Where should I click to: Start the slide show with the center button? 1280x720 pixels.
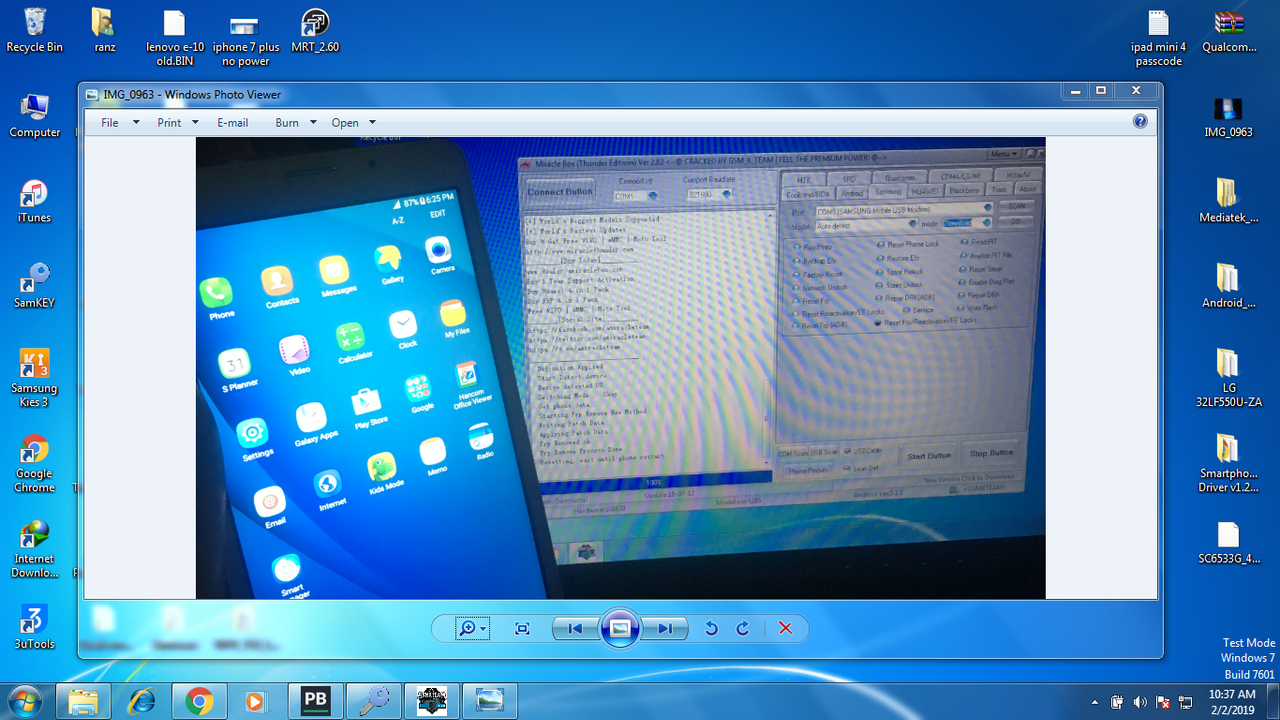[620, 628]
